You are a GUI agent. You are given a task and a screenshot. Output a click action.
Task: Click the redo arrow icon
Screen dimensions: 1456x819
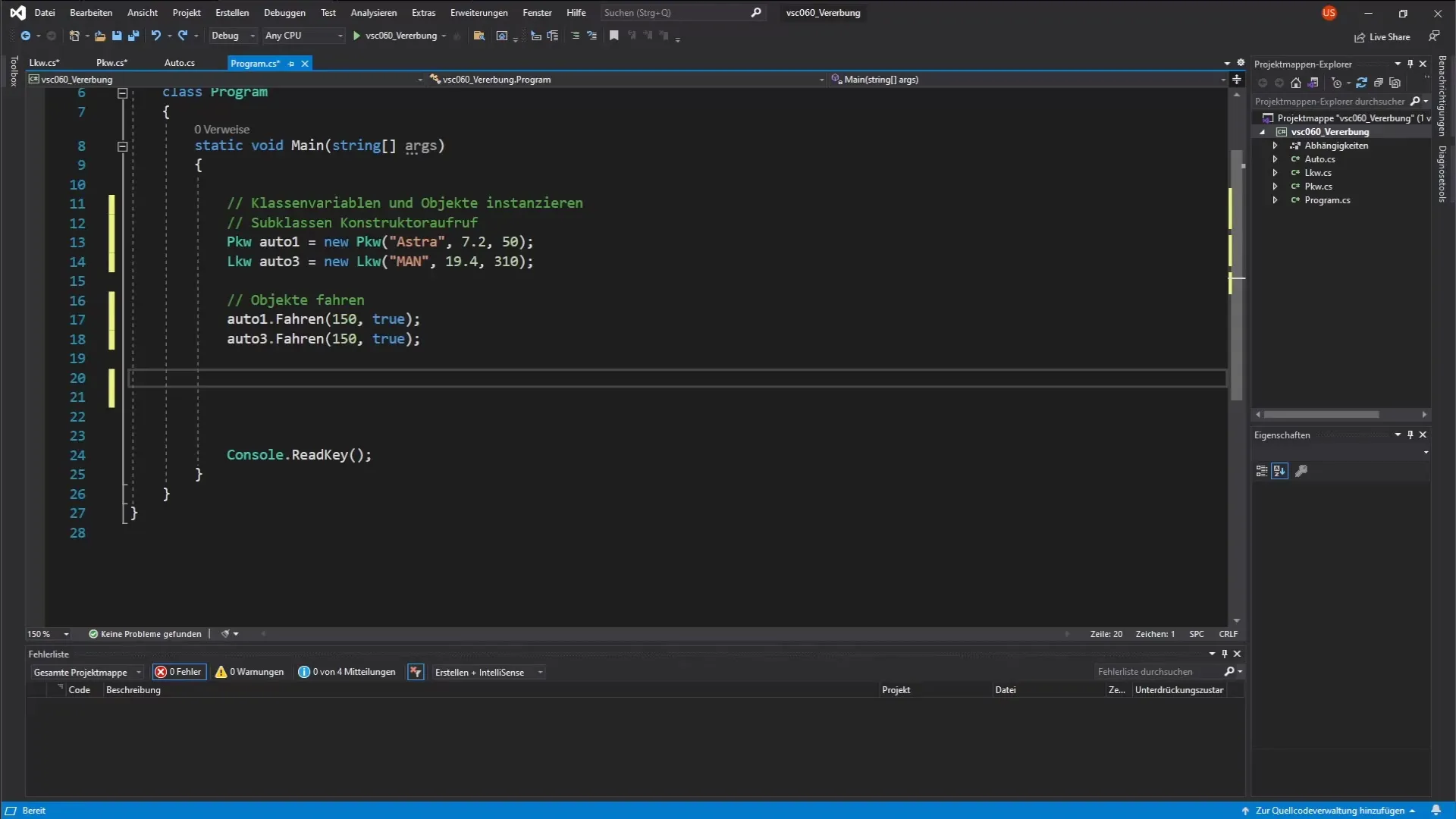coord(183,36)
